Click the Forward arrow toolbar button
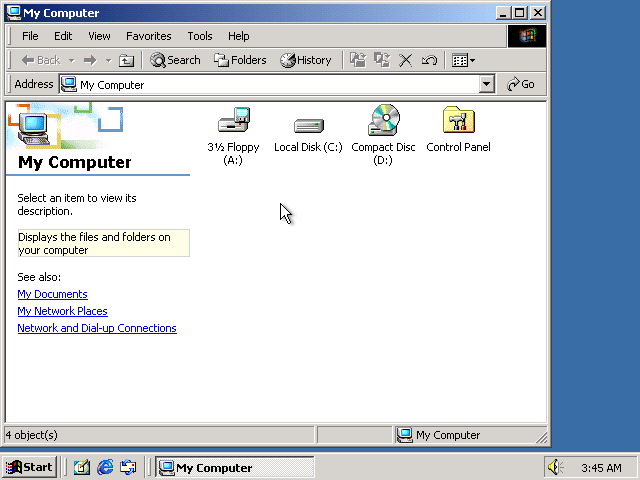The height and width of the screenshot is (480, 640). (90, 60)
